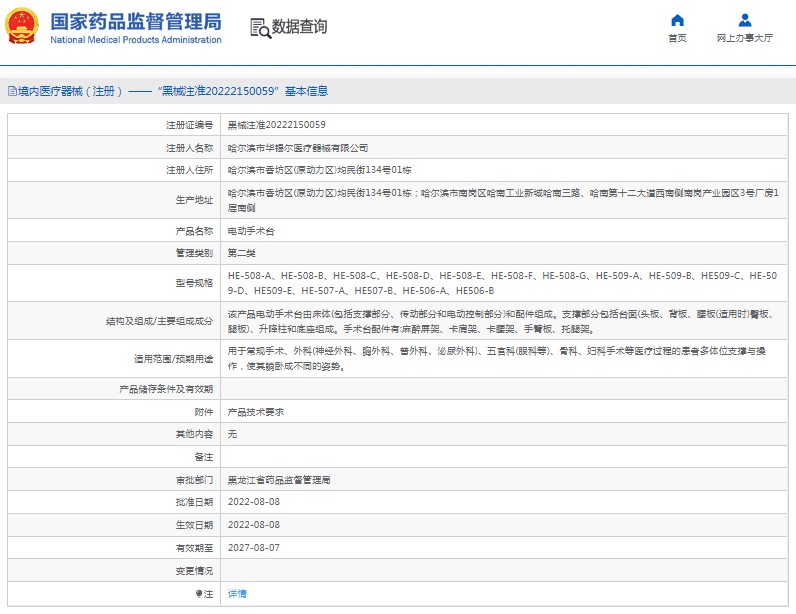This screenshot has height=614, width=796.
Task: Go to 首页 text label
Action: [677, 38]
